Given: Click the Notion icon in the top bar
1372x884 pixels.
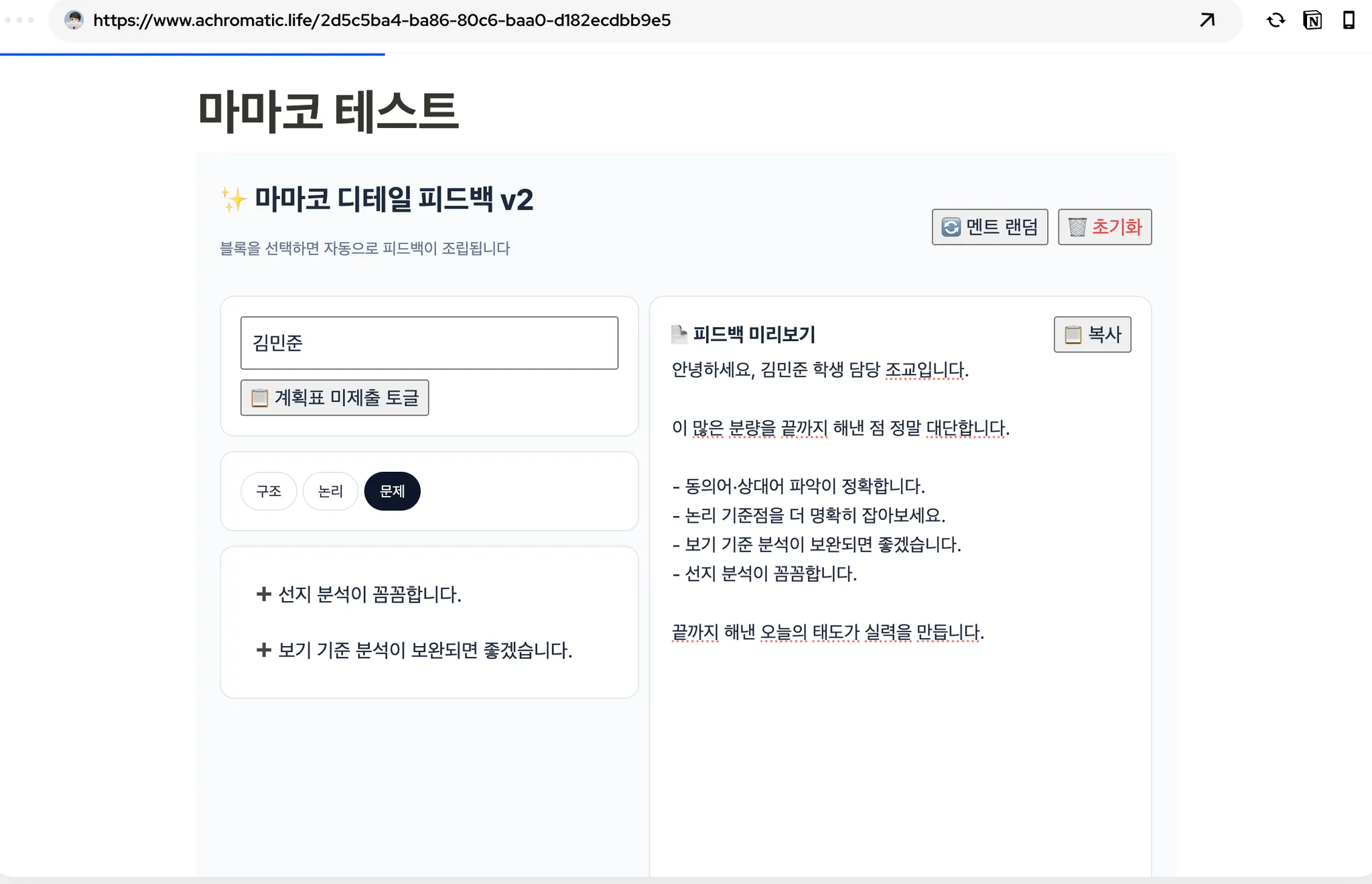Looking at the screenshot, I should (x=1312, y=20).
